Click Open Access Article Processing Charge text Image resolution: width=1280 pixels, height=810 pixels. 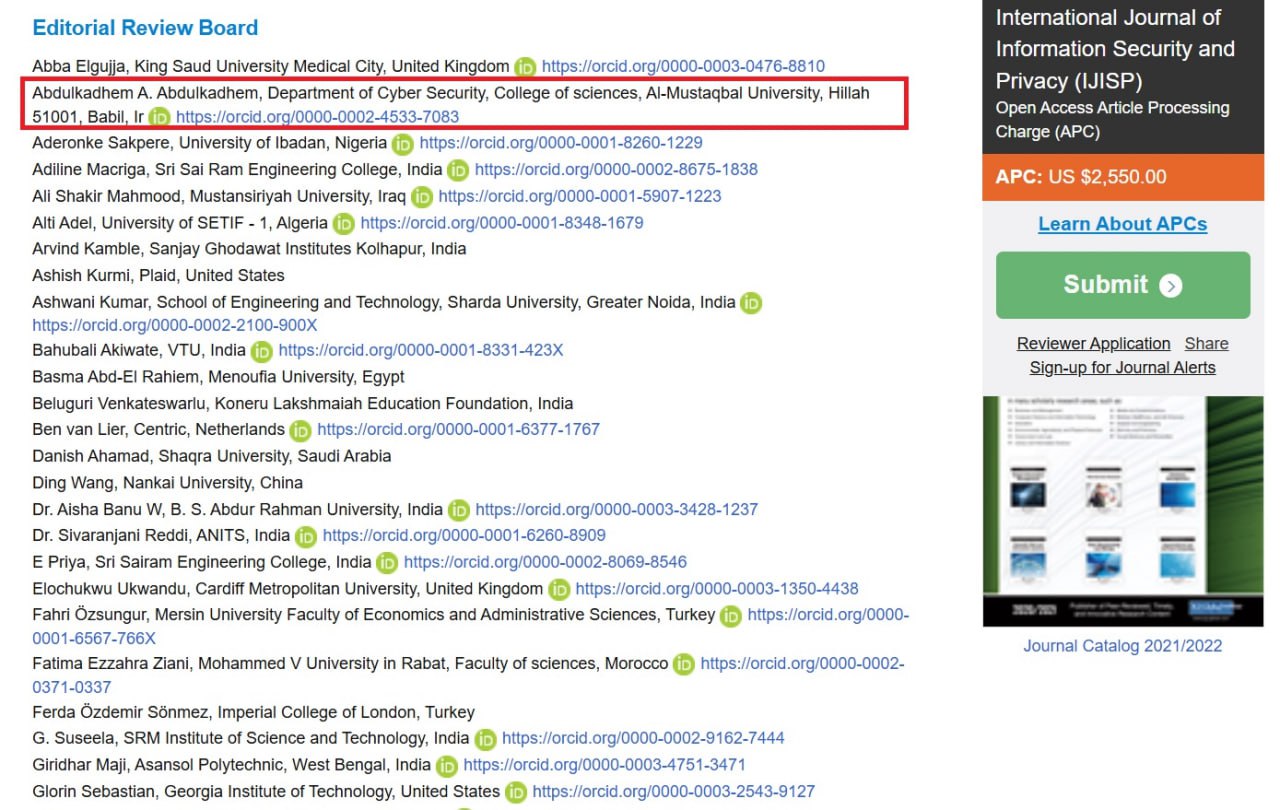[x=1113, y=120]
